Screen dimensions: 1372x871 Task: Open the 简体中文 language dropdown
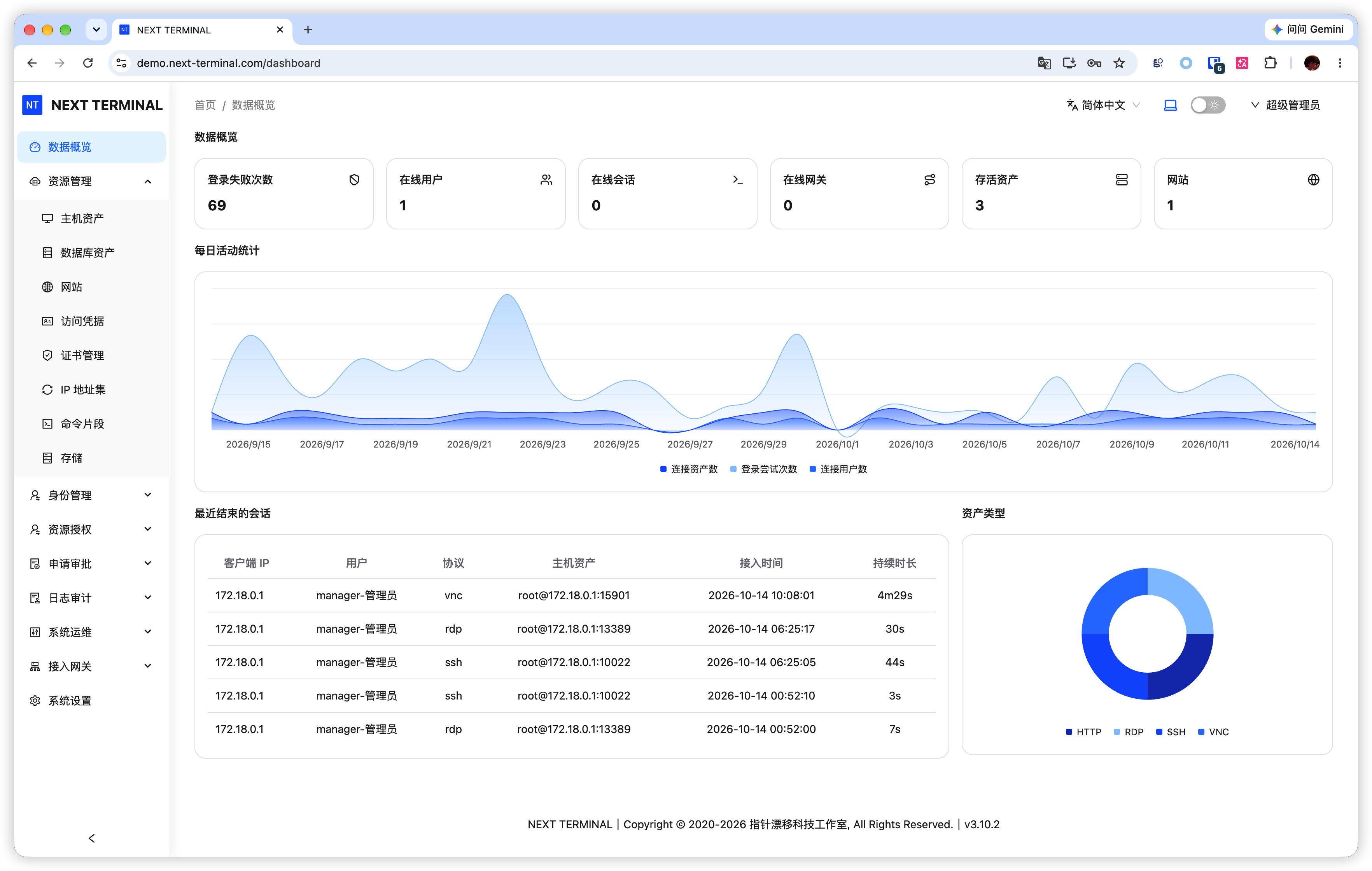(1103, 105)
